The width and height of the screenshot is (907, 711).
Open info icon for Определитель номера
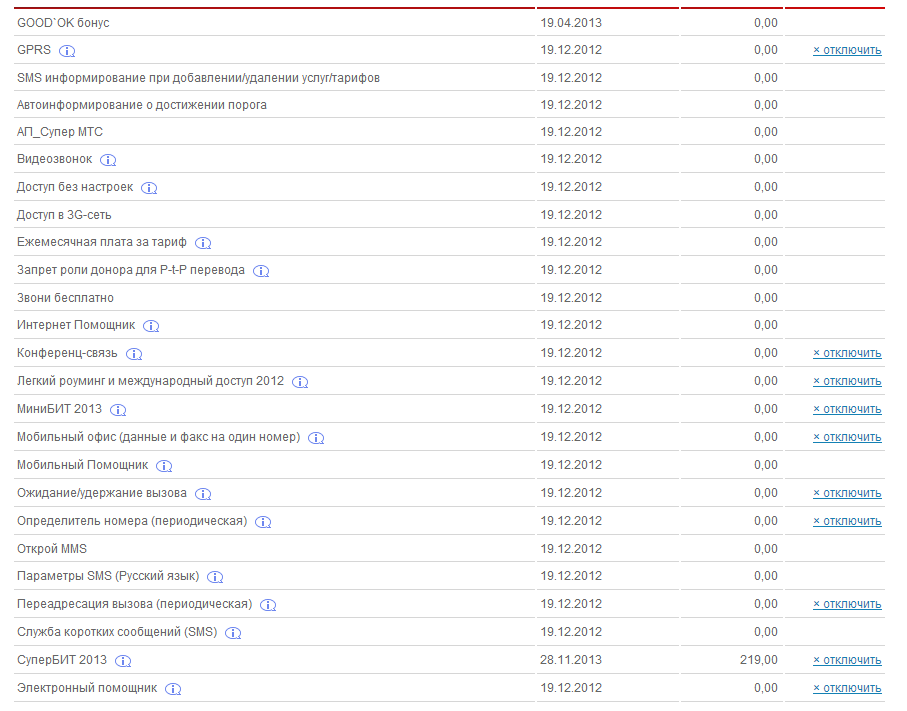pos(264,522)
